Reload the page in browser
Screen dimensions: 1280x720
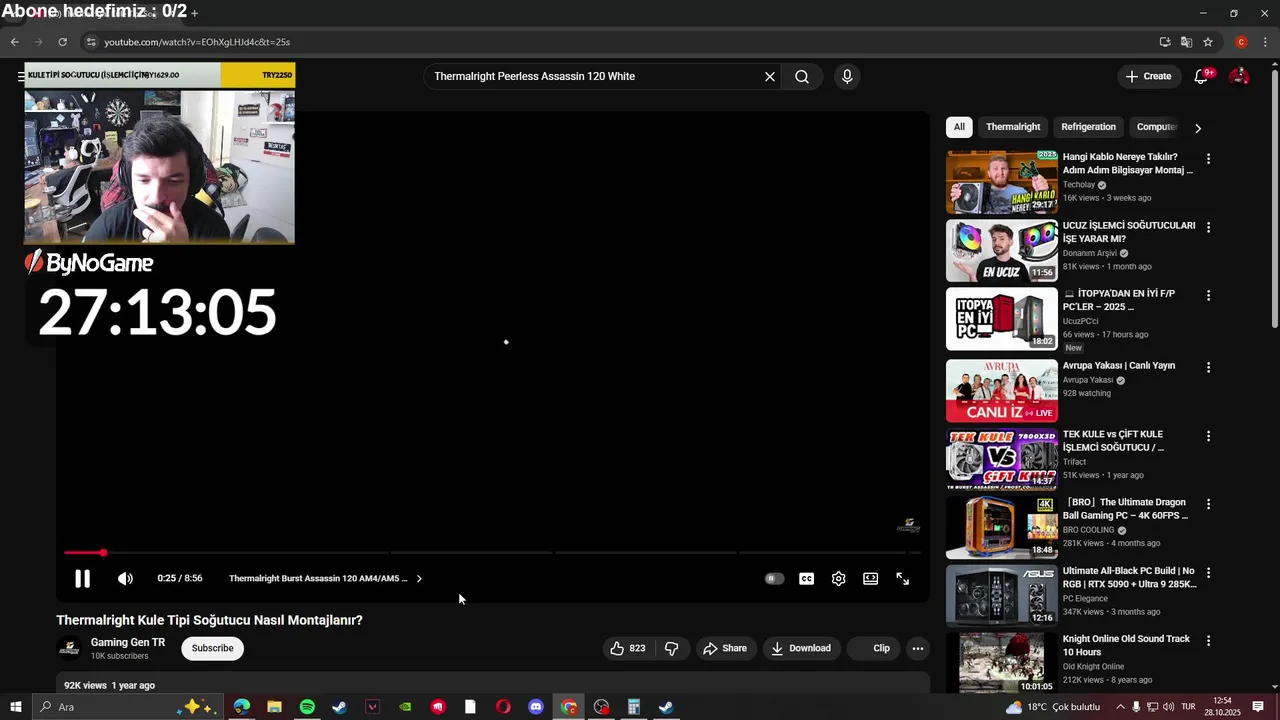pos(62,42)
